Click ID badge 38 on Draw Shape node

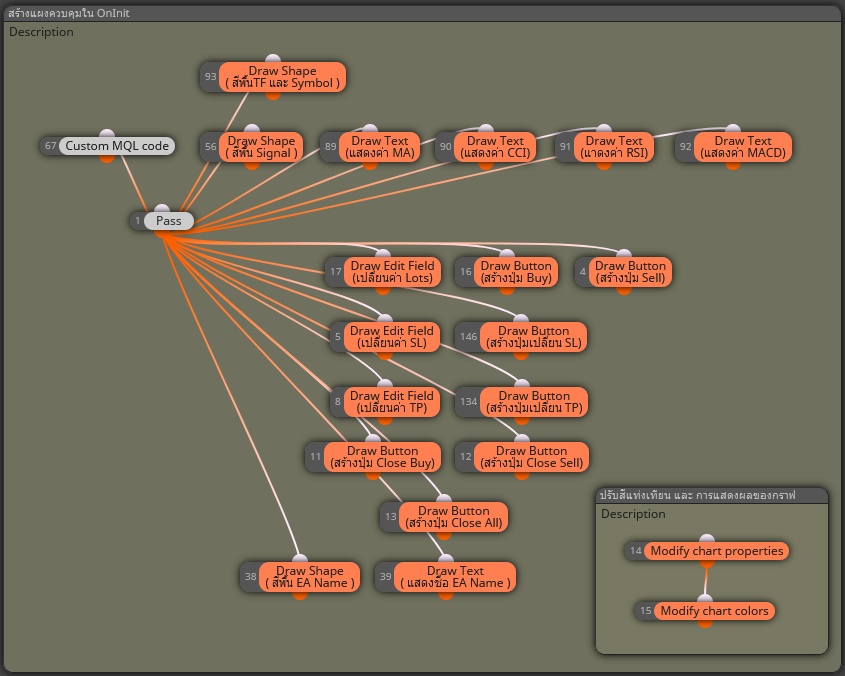251,577
